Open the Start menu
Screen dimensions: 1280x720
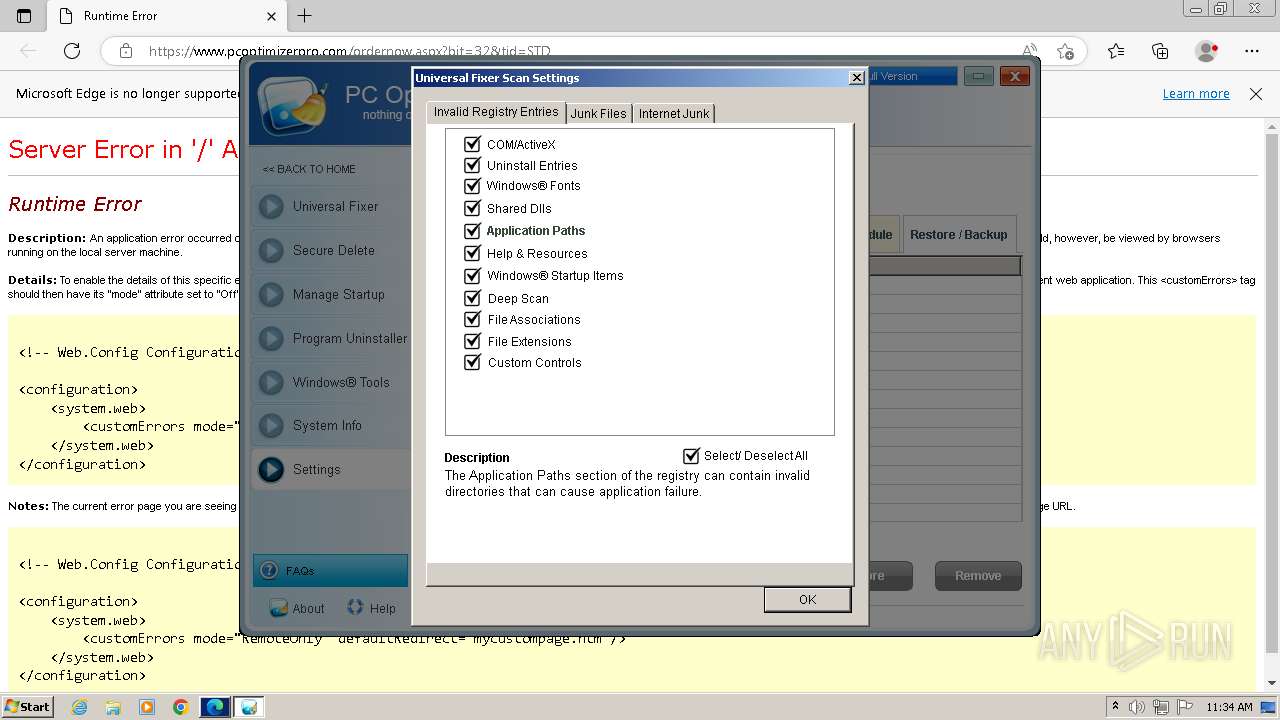click(28, 706)
